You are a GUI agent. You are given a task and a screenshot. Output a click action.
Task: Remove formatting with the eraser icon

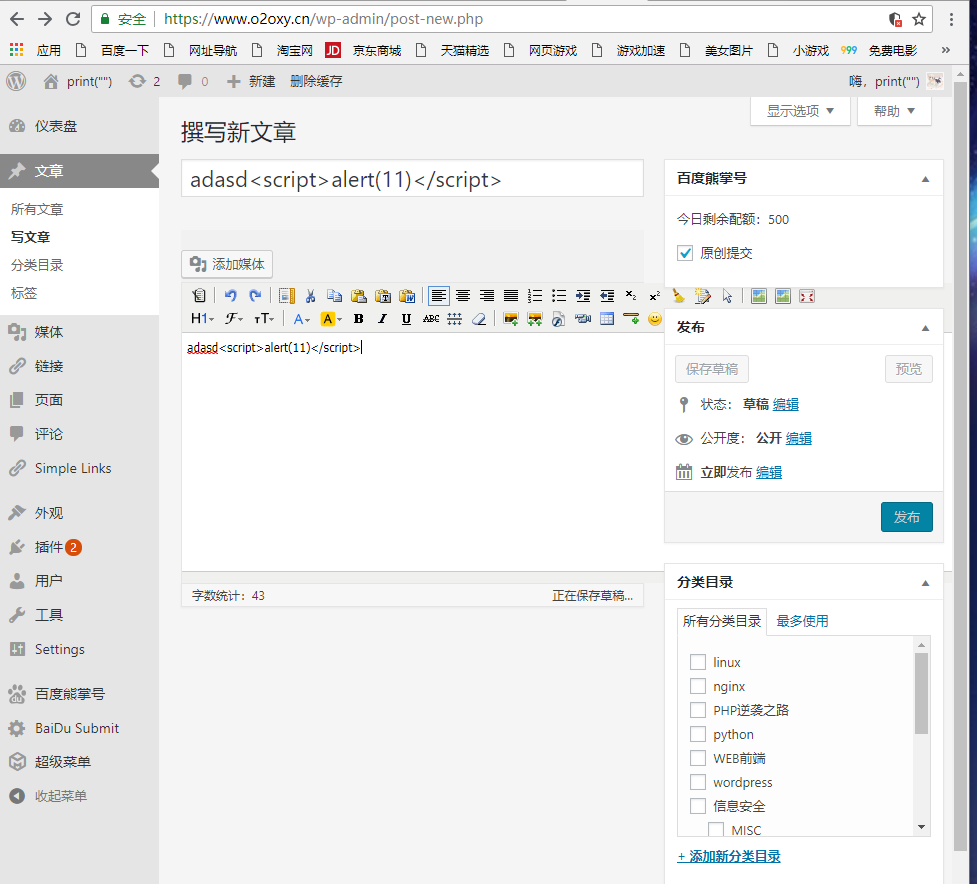tap(478, 318)
